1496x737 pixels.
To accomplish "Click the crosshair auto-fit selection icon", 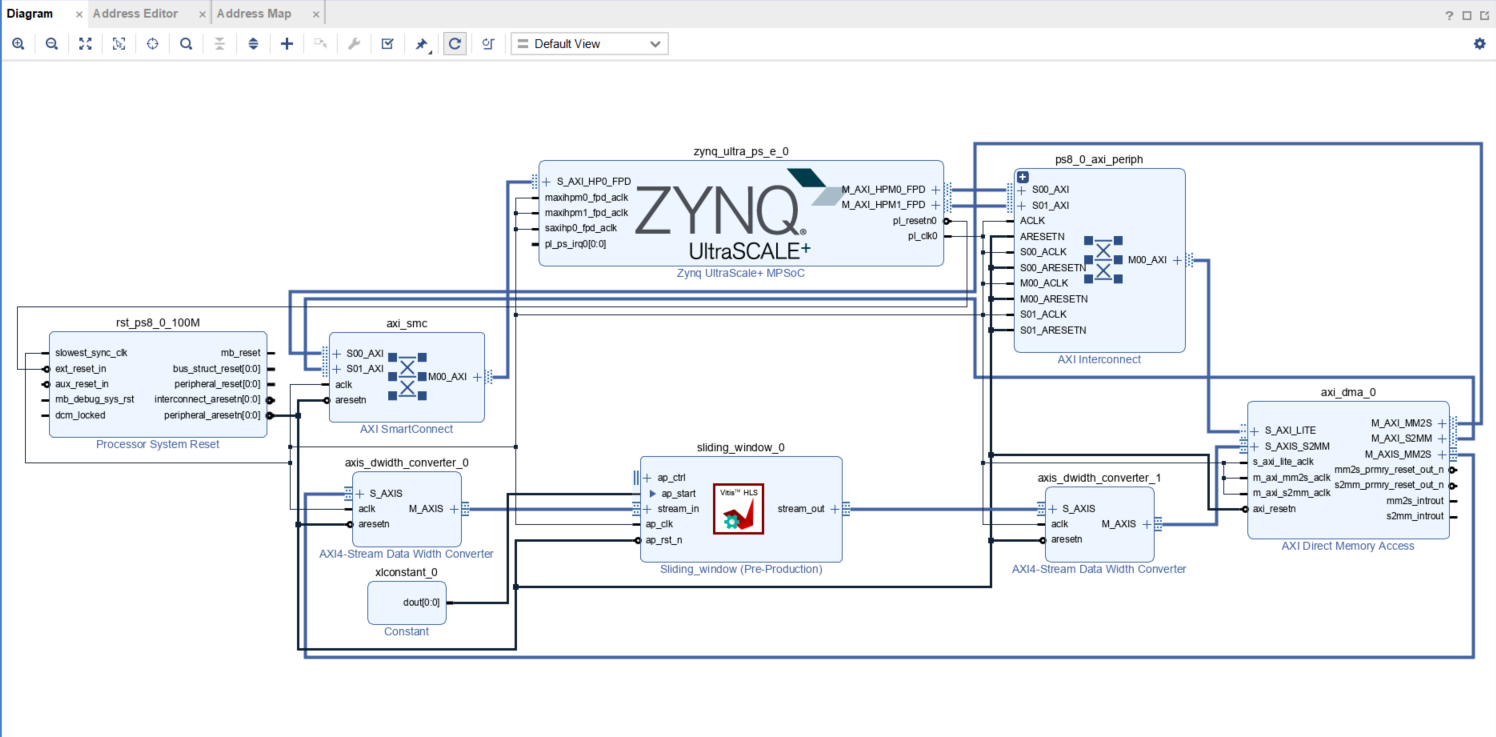I will click(153, 44).
